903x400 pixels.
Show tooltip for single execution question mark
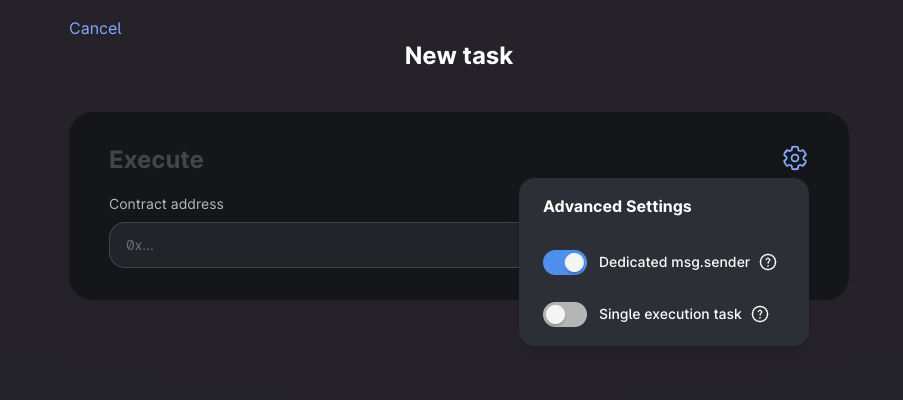click(x=760, y=314)
